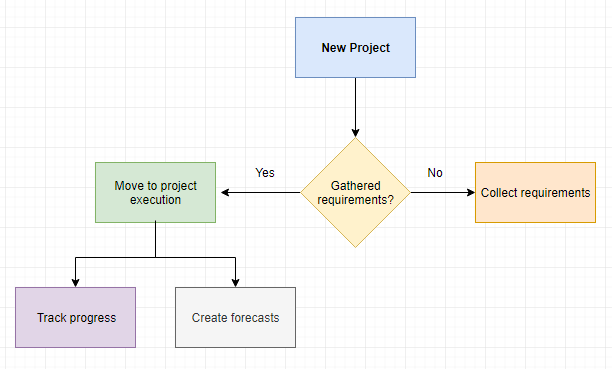
Task: Click the Collect requirements box
Action: click(535, 193)
